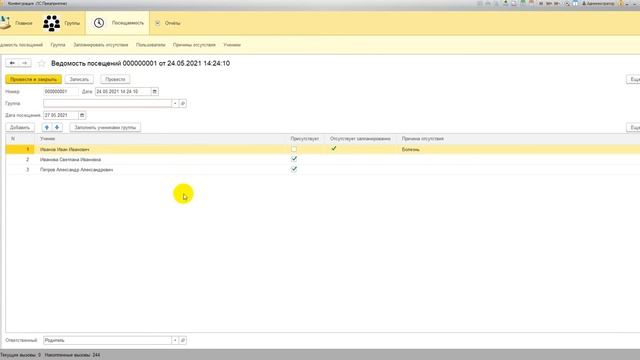This screenshot has width=640, height=360.
Task: Click Провести и закрыть button
Action: (33, 79)
